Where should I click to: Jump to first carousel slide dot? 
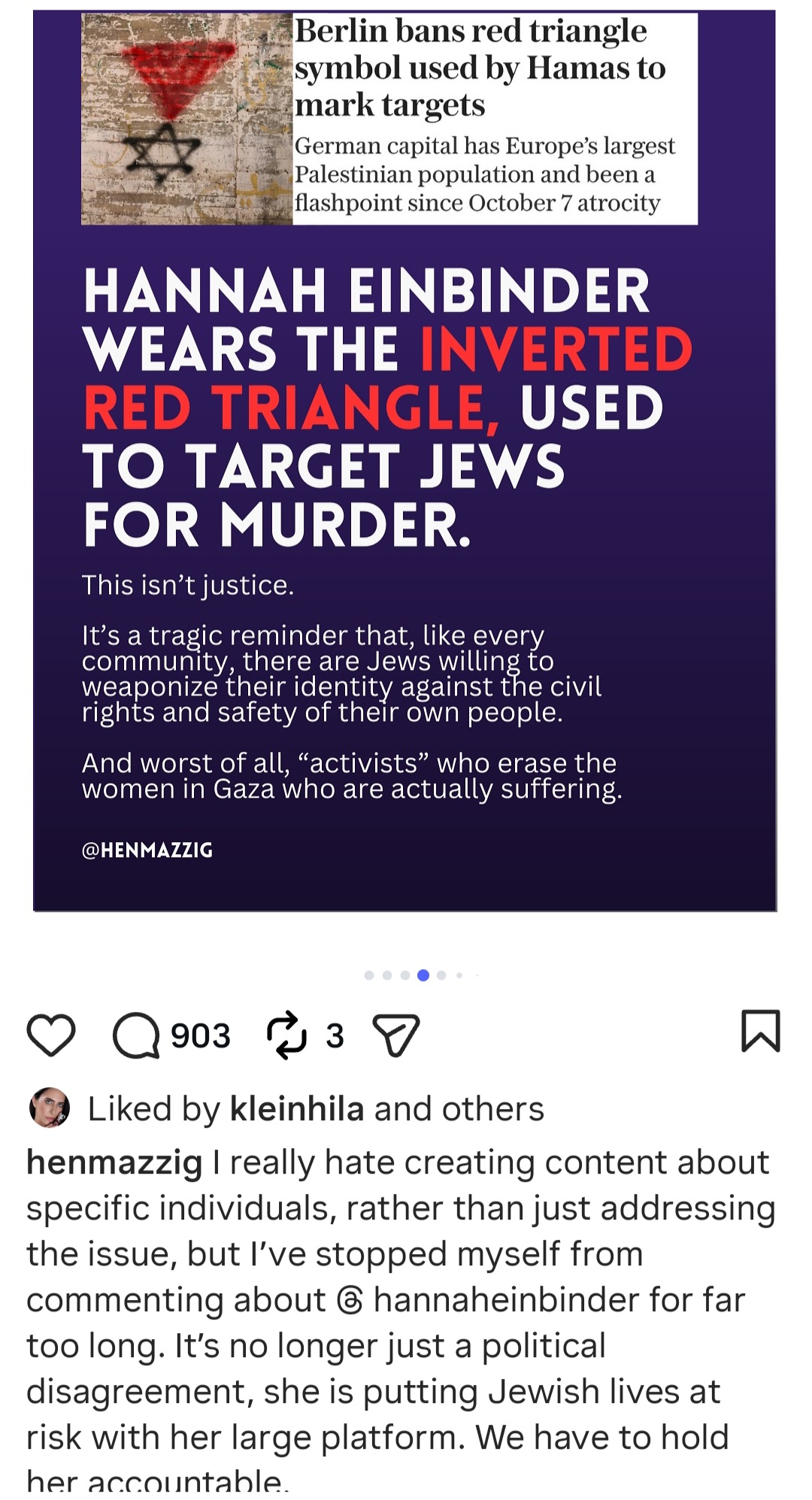(x=369, y=975)
